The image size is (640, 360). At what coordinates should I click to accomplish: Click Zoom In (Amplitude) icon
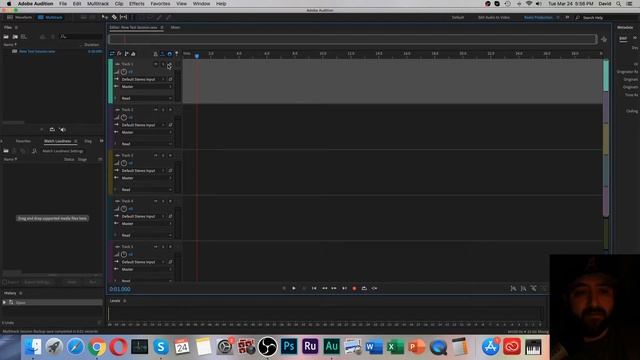513,289
